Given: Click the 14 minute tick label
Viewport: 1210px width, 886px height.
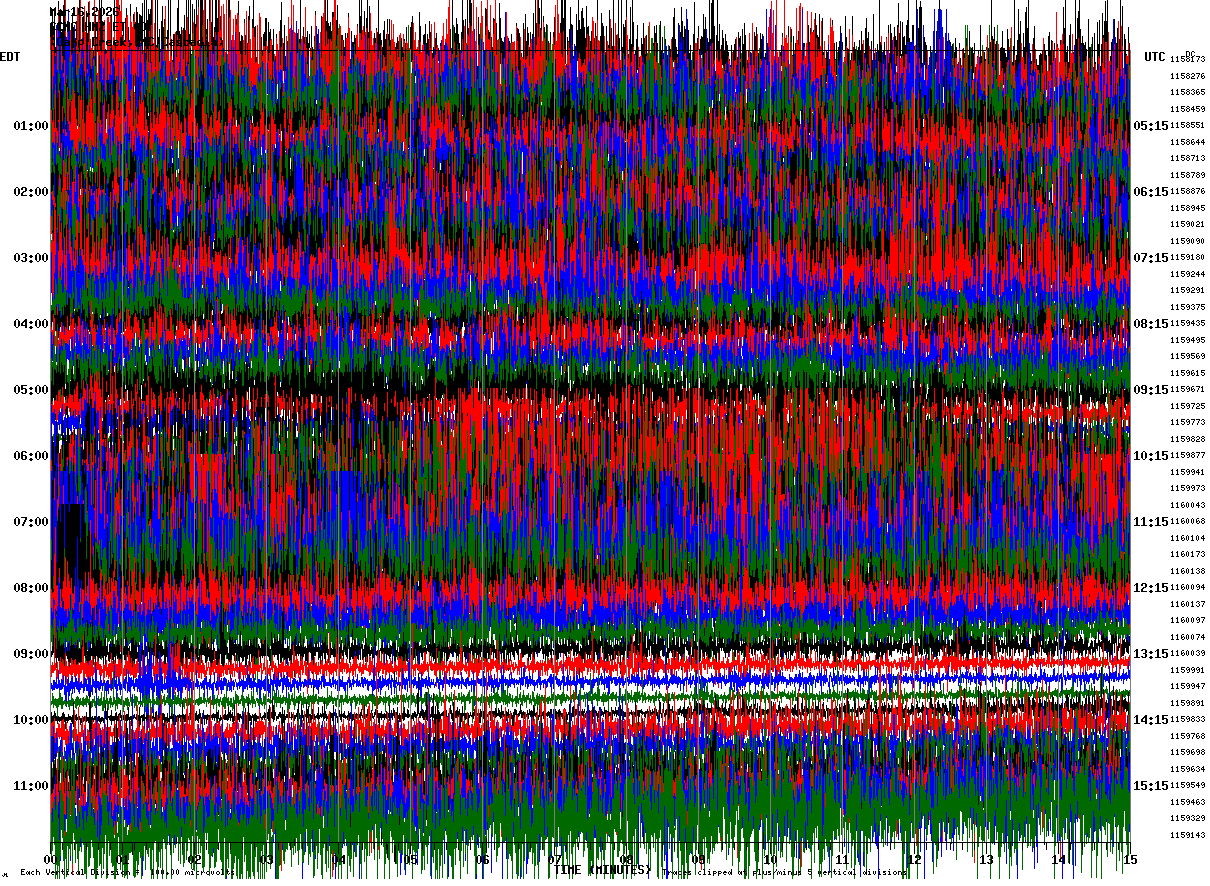Looking at the screenshot, I should point(1059,860).
